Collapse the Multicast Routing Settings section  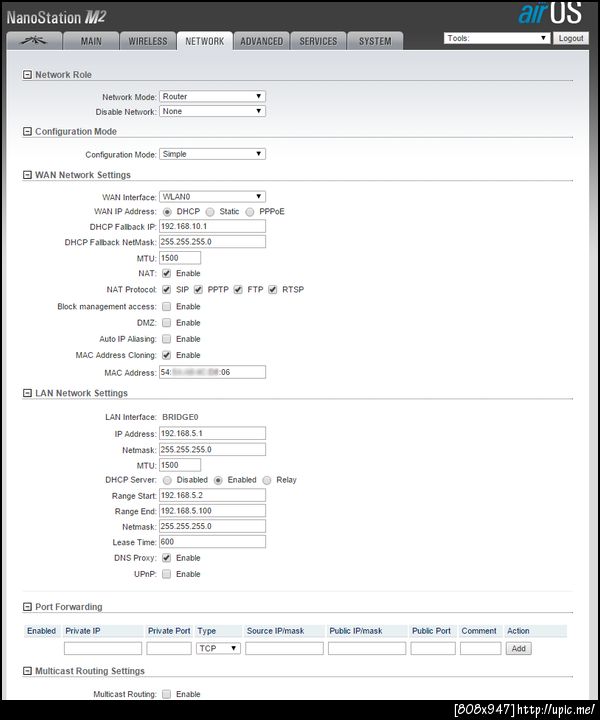(27, 671)
